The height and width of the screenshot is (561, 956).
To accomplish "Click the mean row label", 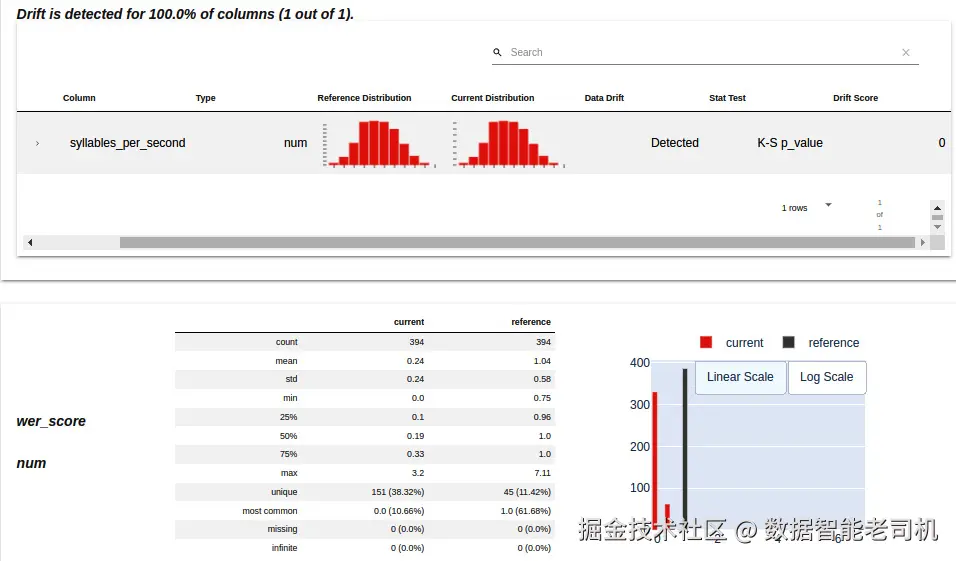I will click(286, 361).
